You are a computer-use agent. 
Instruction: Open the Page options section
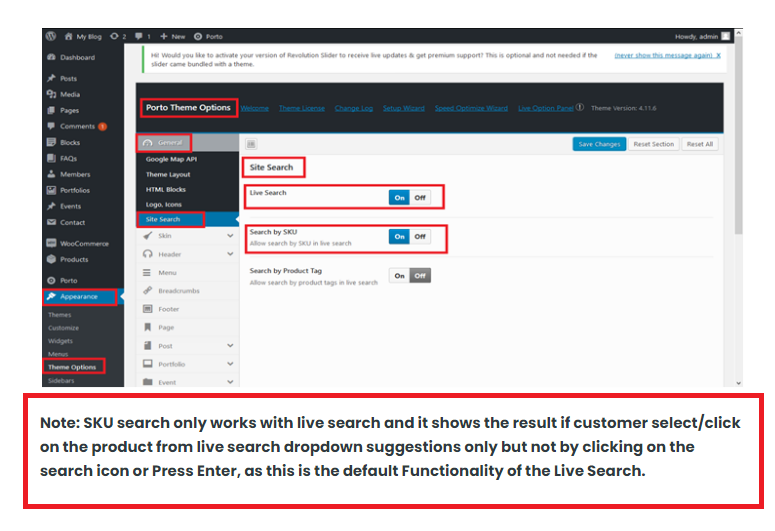188,327
